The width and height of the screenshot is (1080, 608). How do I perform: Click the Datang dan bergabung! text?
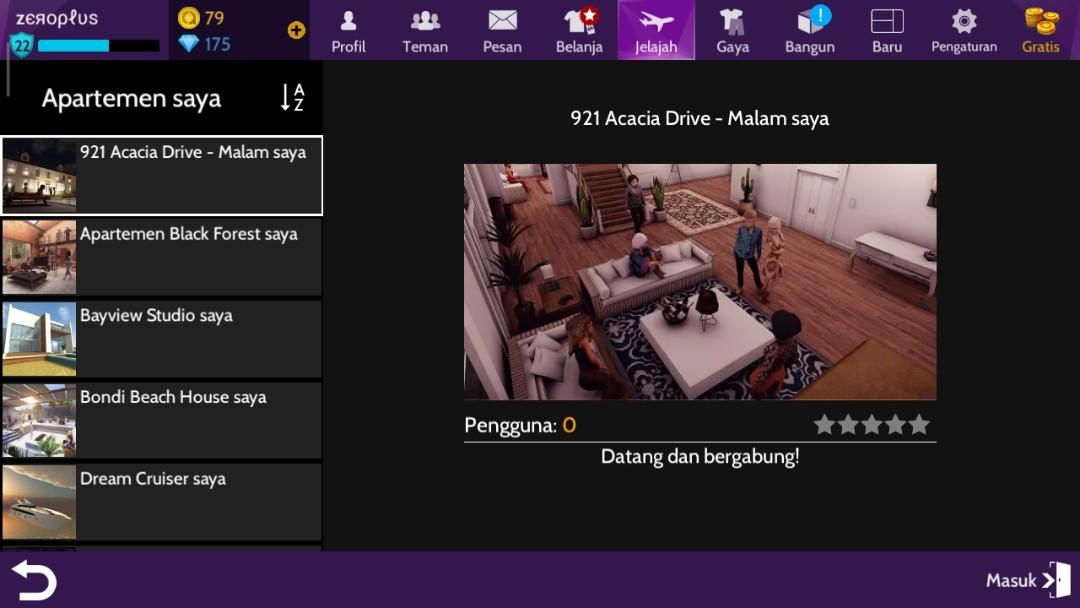pyautogui.click(x=700, y=457)
